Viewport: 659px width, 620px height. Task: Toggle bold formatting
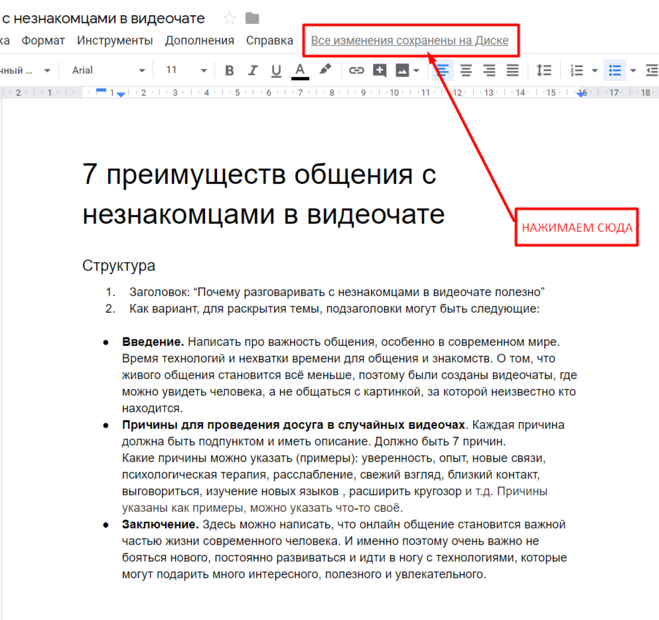229,70
